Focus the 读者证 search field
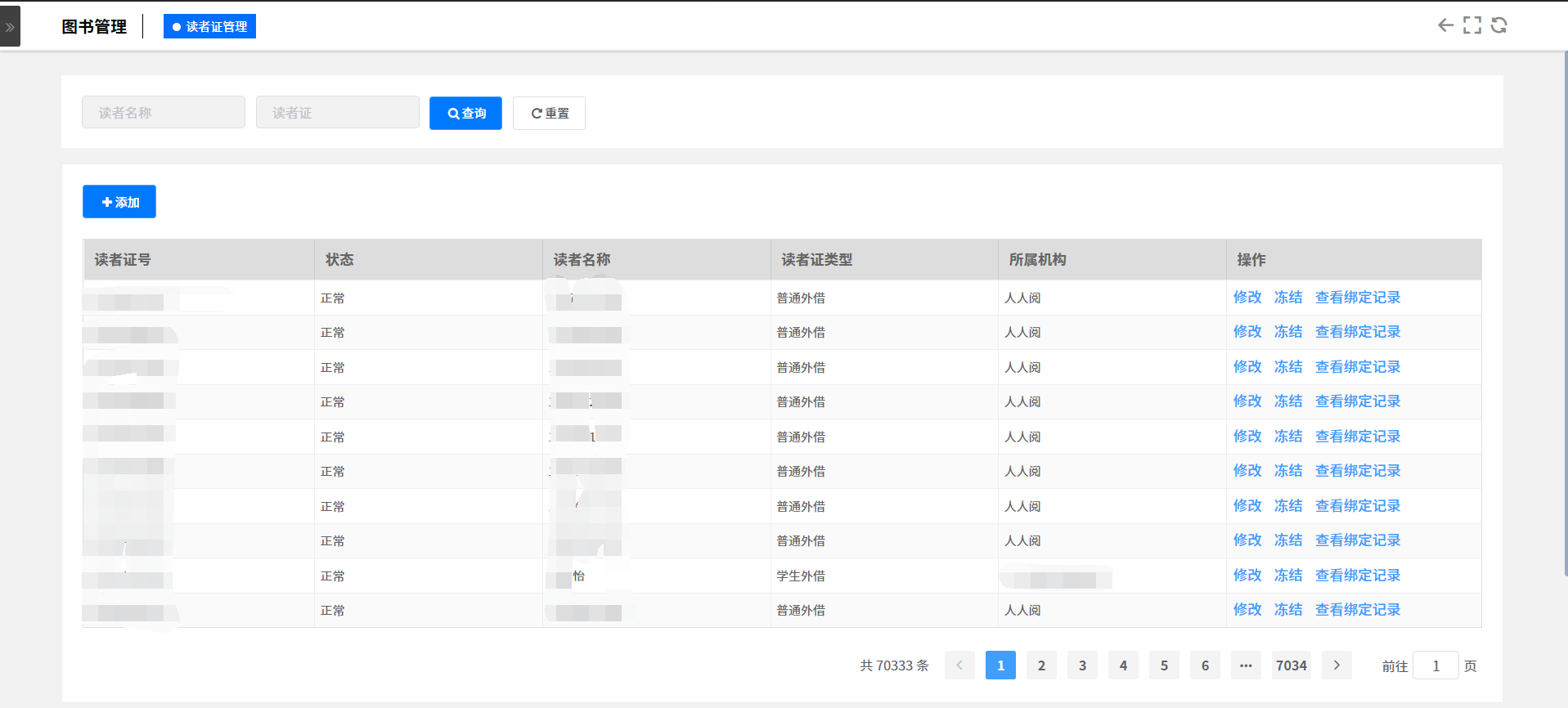This screenshot has height=708, width=1568. pyautogui.click(x=337, y=113)
